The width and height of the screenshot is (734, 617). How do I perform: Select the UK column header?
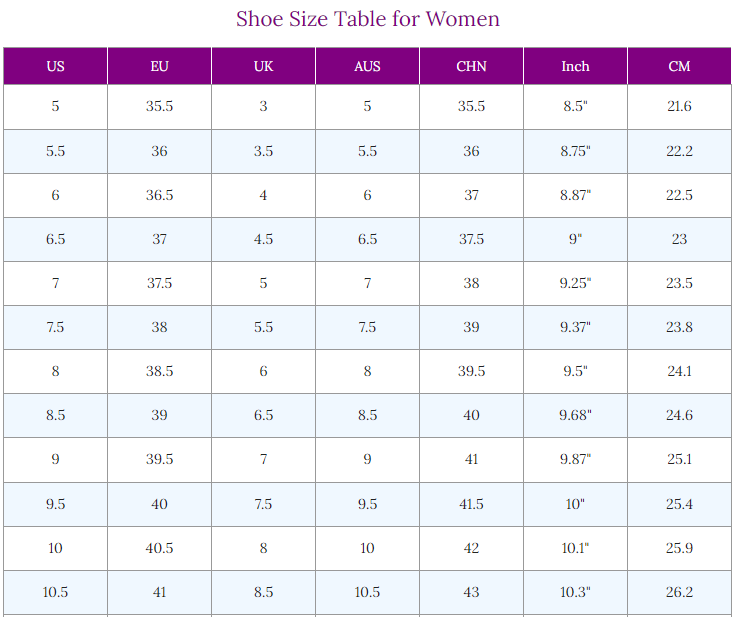(263, 67)
